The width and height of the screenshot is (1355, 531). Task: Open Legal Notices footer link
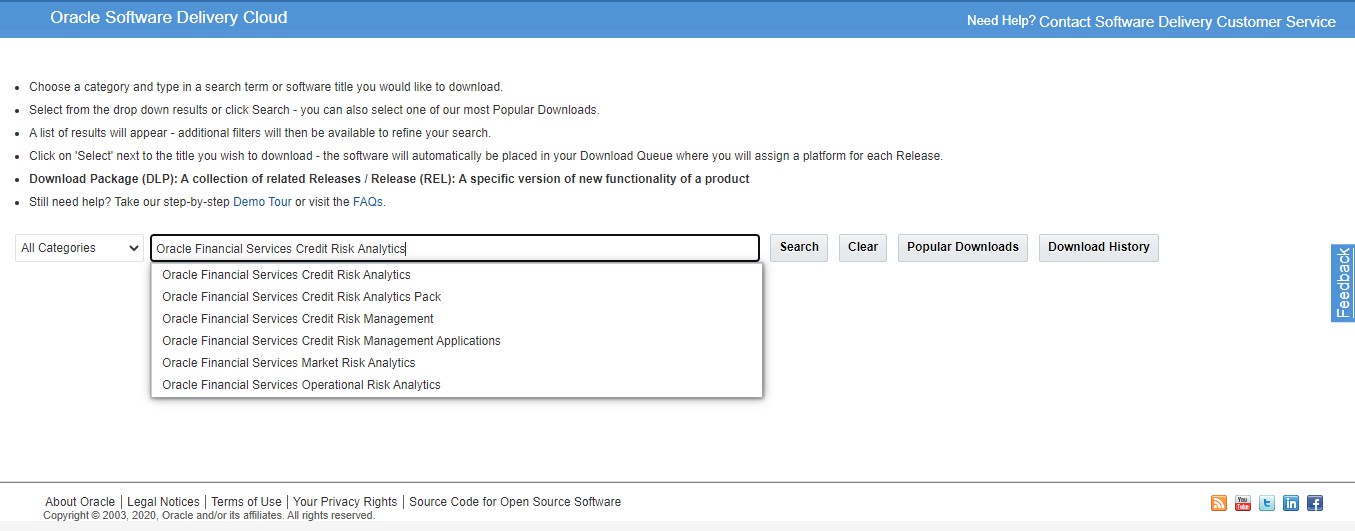pos(163,502)
